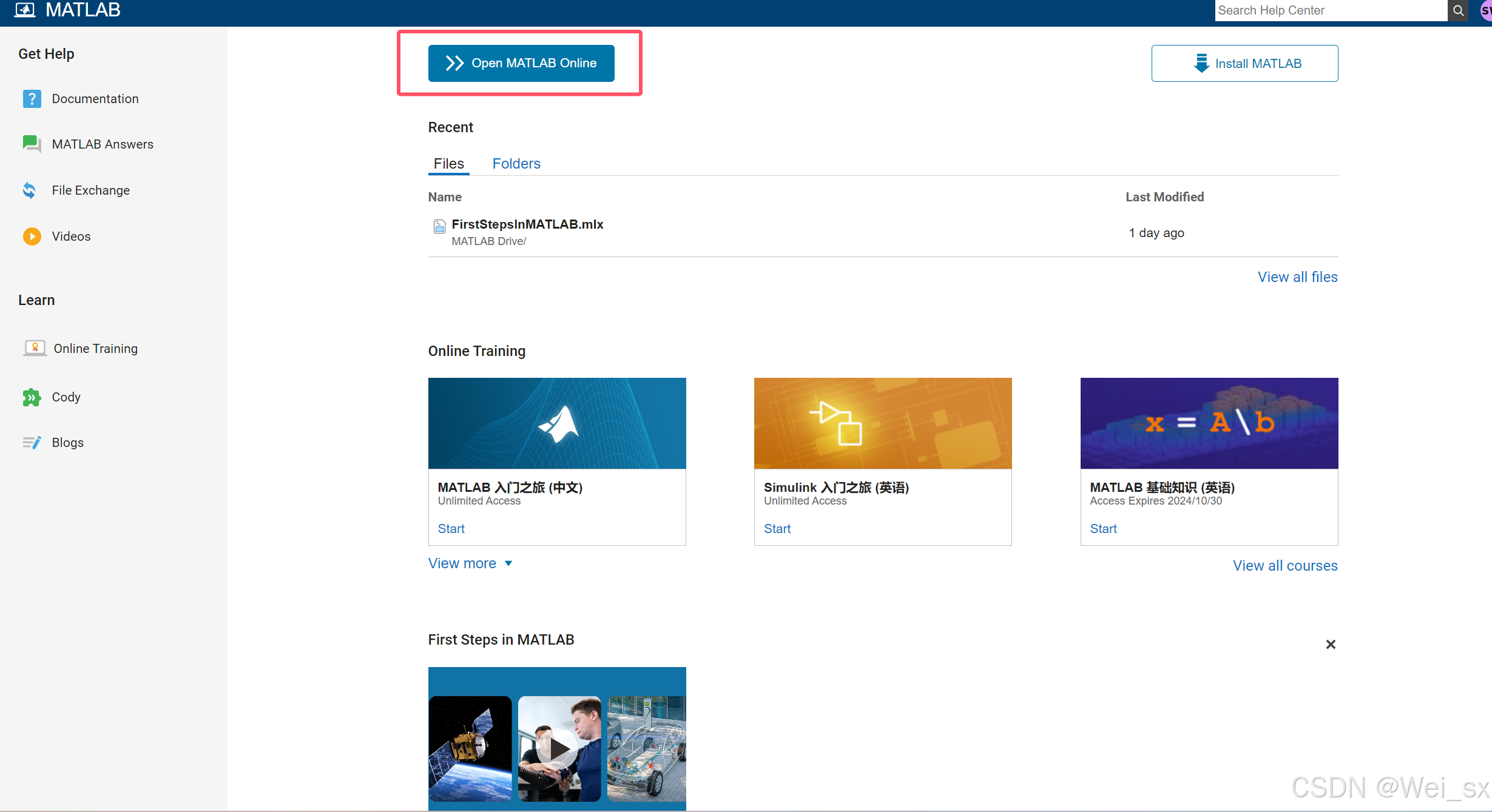Click the MATLAB logo in header
The height and width of the screenshot is (812, 1492).
click(25, 10)
